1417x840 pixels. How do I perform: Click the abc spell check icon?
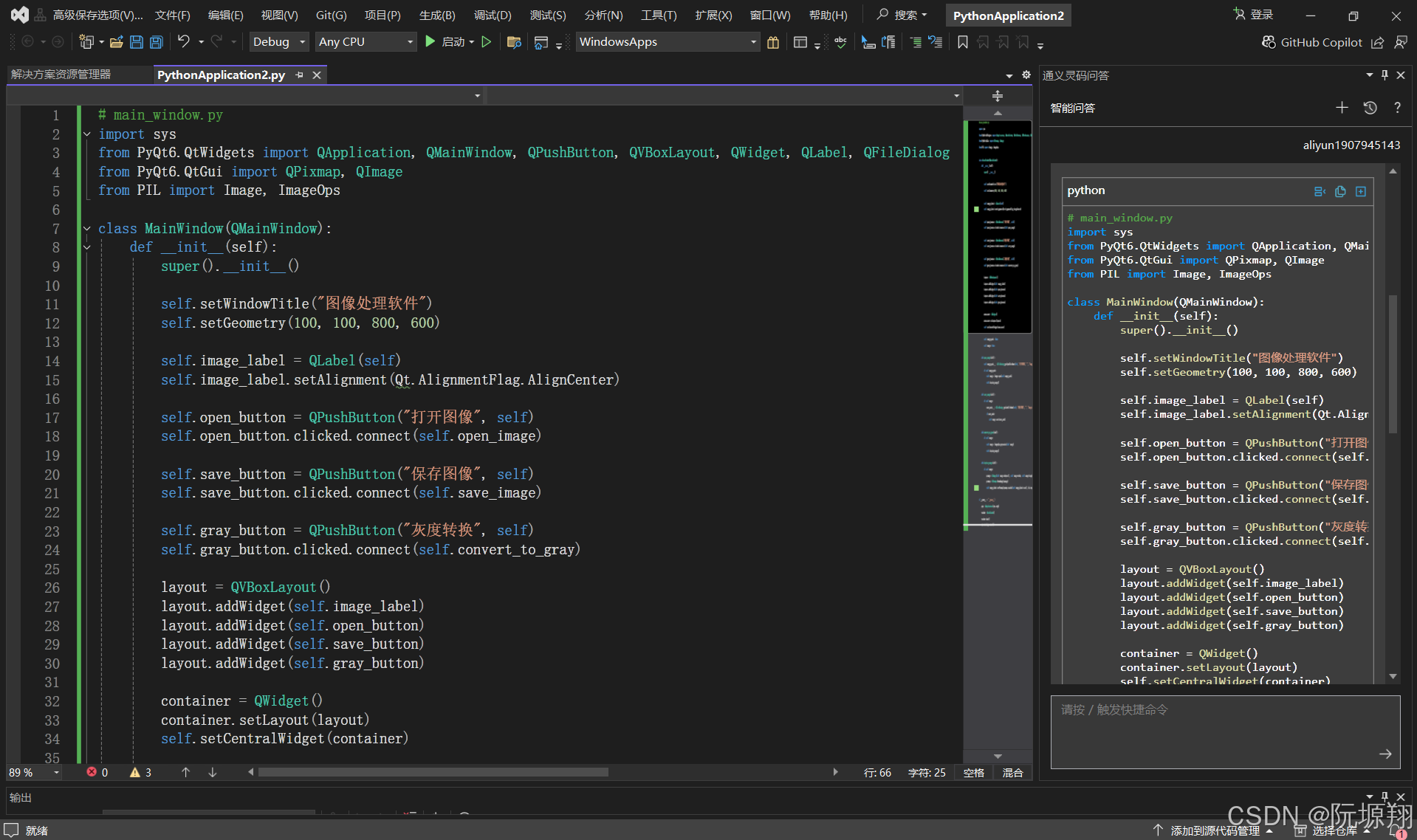(840, 42)
